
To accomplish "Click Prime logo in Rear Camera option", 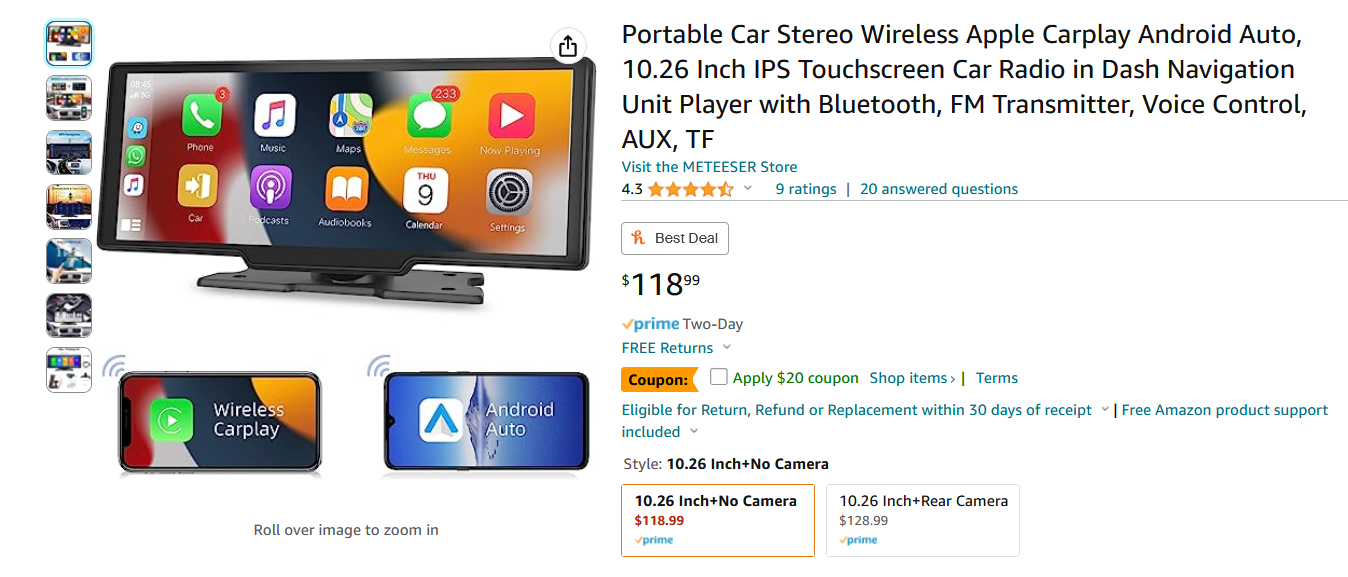I will click(858, 540).
